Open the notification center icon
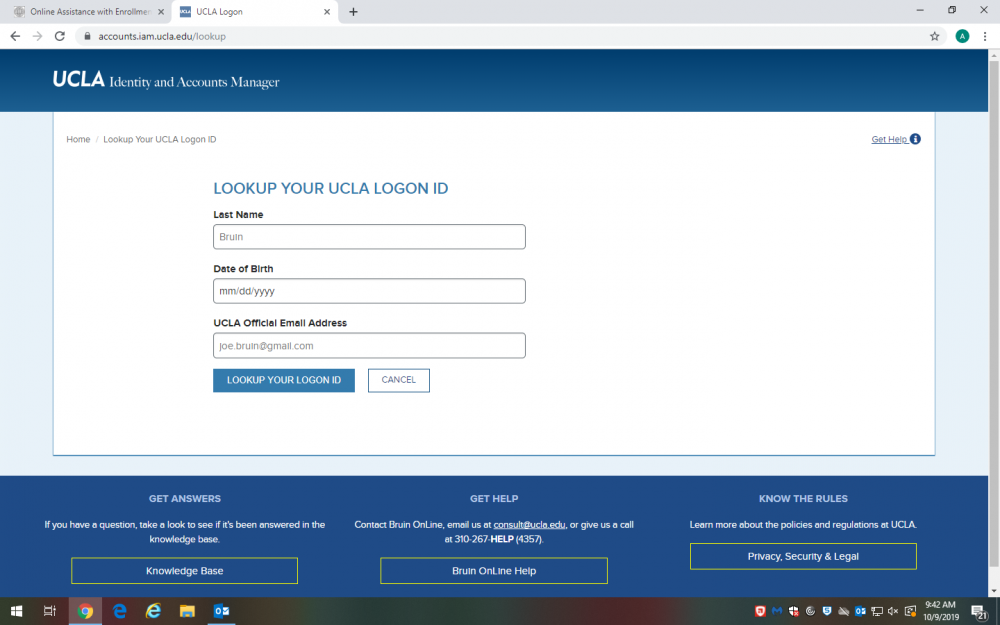Screen dimensions: 1000x625 980,611
